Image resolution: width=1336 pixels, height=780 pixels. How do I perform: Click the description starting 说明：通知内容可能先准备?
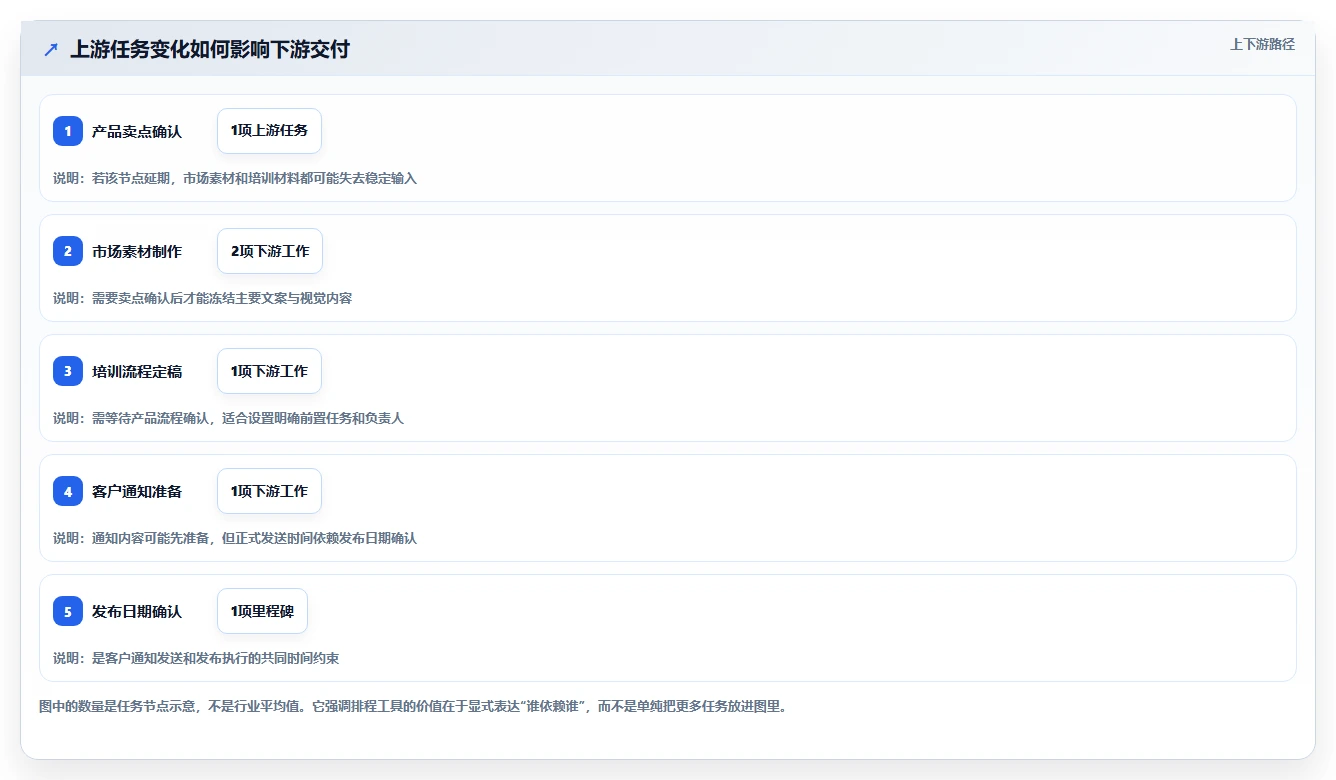click(235, 538)
